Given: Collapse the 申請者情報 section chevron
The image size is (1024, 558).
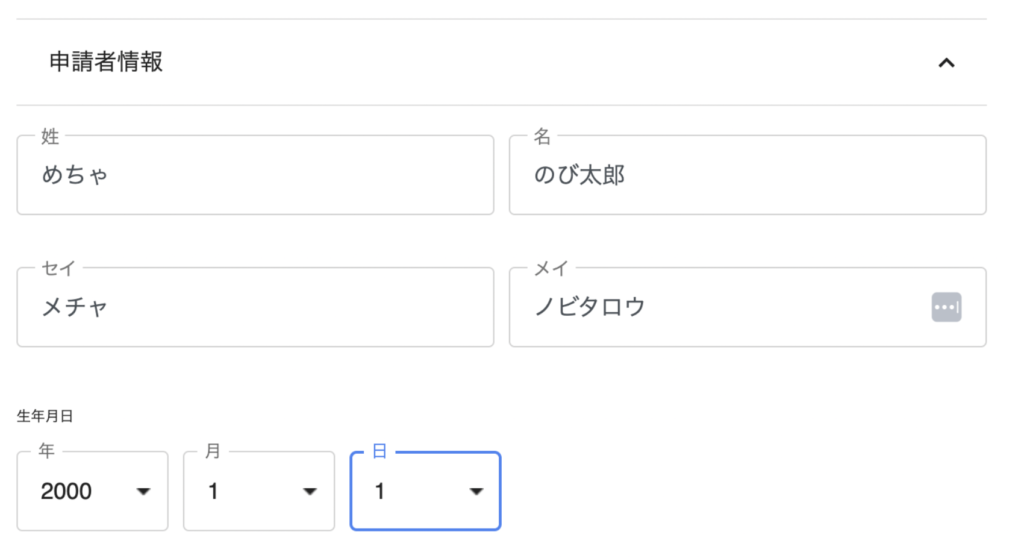Looking at the screenshot, I should point(946,63).
